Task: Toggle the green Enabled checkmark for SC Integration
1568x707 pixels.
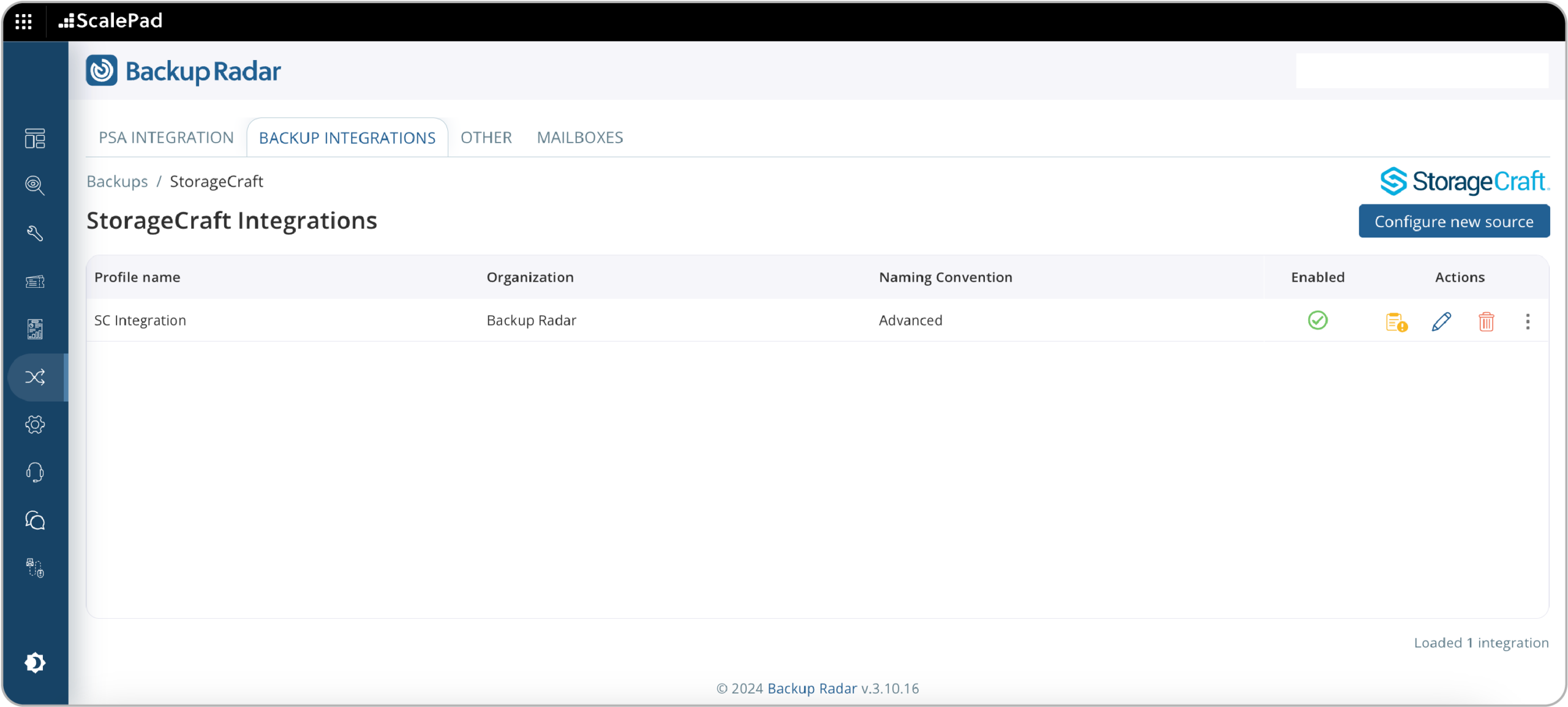Action: [x=1317, y=320]
